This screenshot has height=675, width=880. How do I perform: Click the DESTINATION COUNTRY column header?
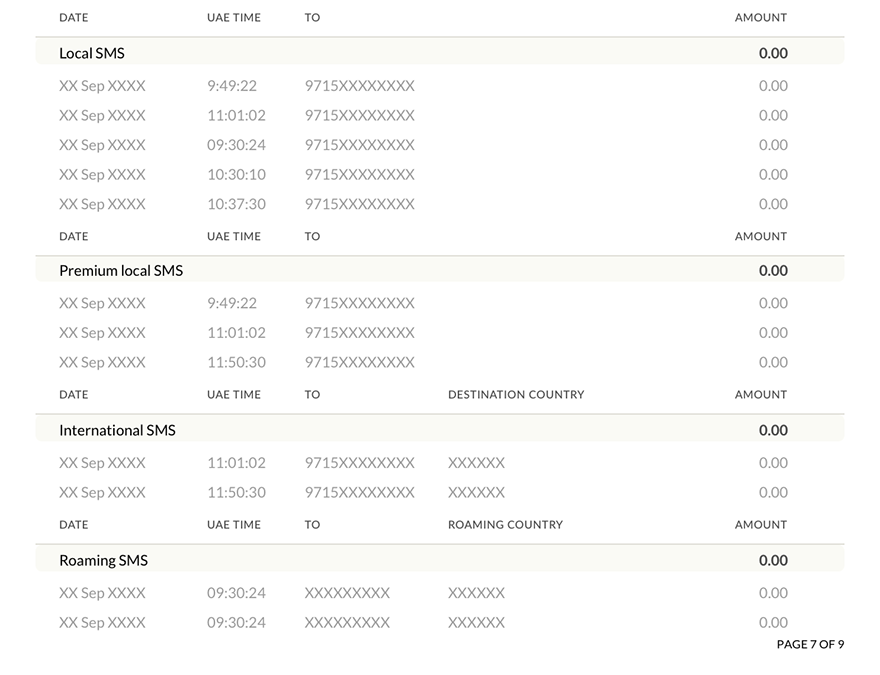516,394
